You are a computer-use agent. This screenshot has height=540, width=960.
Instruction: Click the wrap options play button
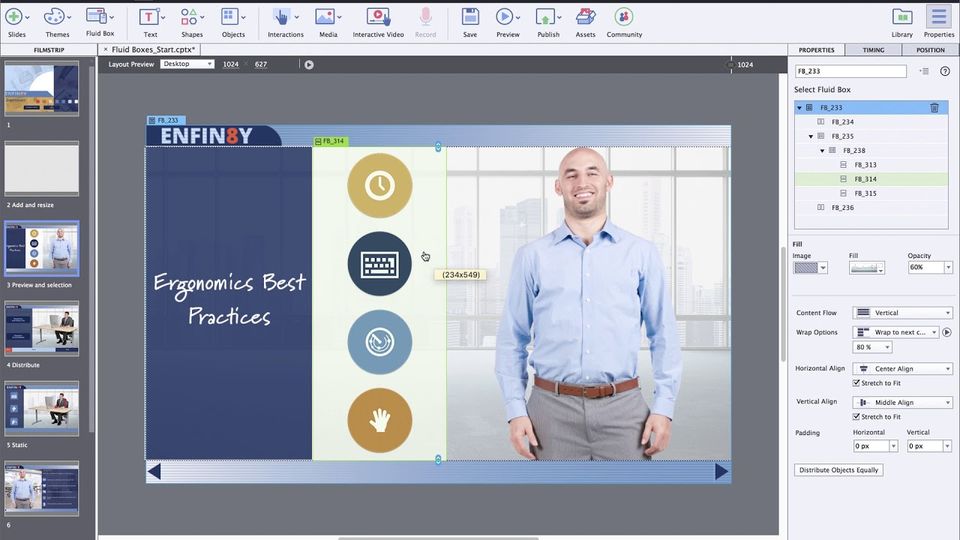[x=947, y=332]
